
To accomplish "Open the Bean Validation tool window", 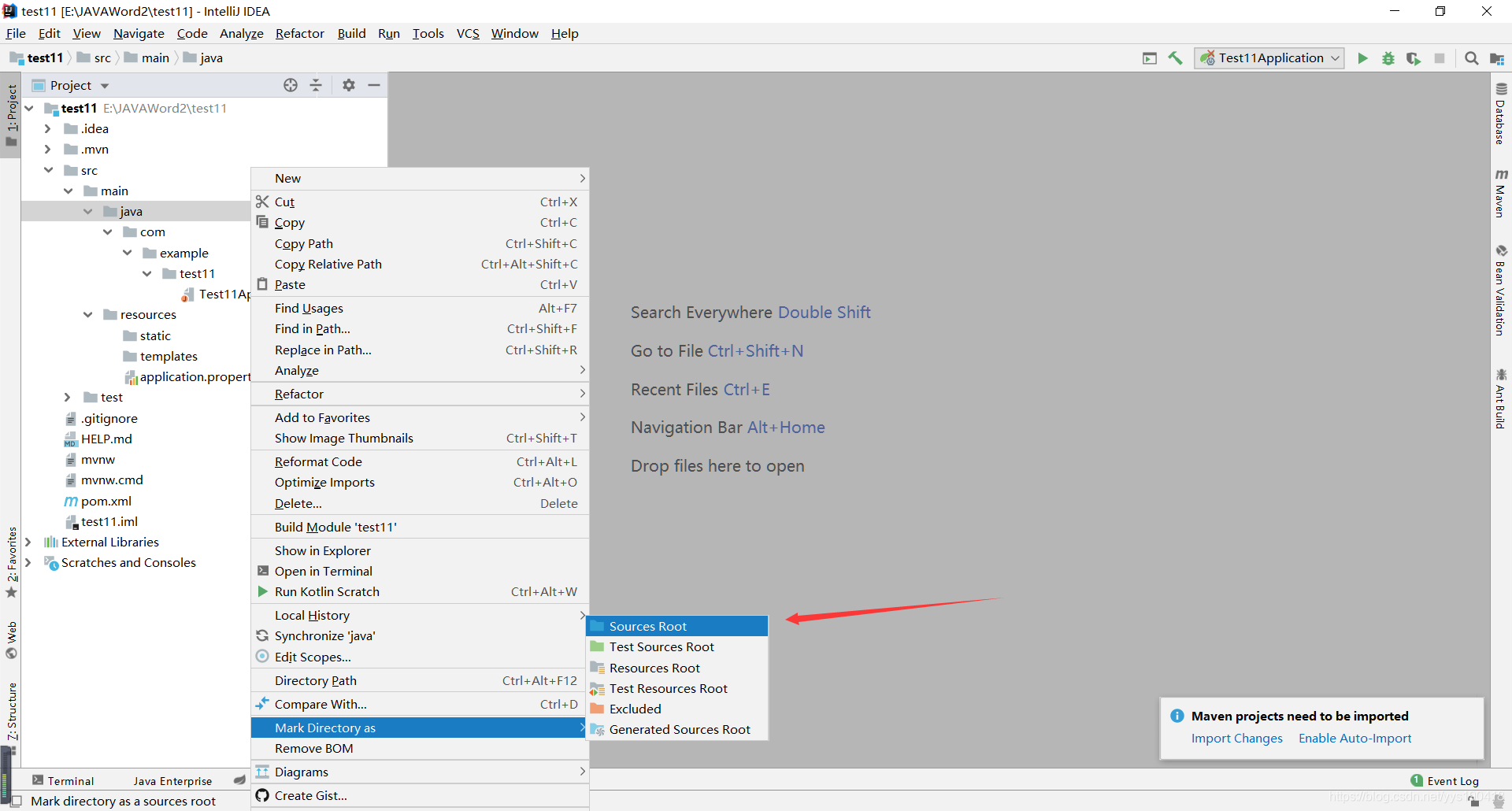I will (x=1501, y=291).
